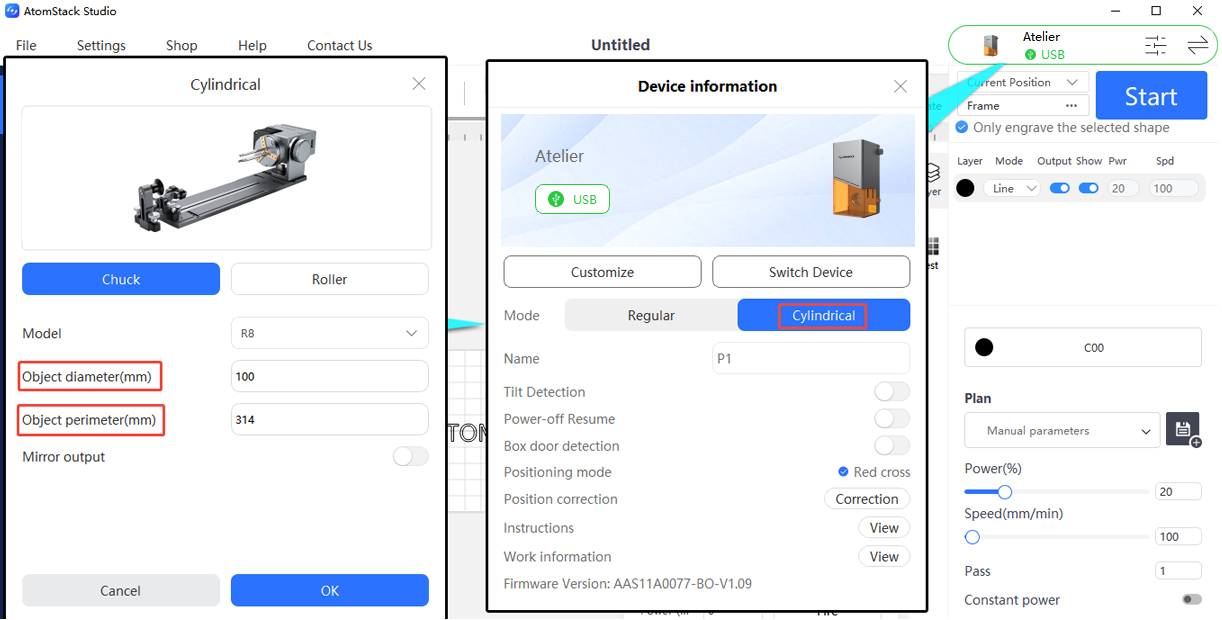Screen dimensions: 1222x620
Task: Click the green USB connection badge in Device information
Action: click(572, 199)
